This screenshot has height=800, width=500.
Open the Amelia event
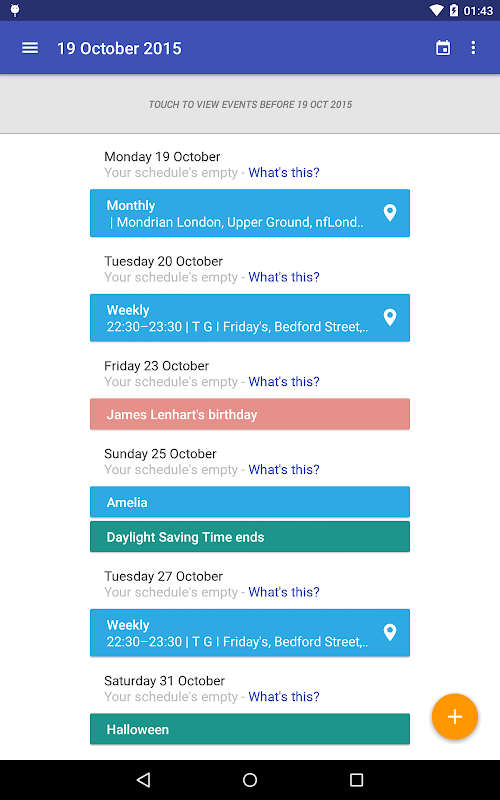pos(250,502)
